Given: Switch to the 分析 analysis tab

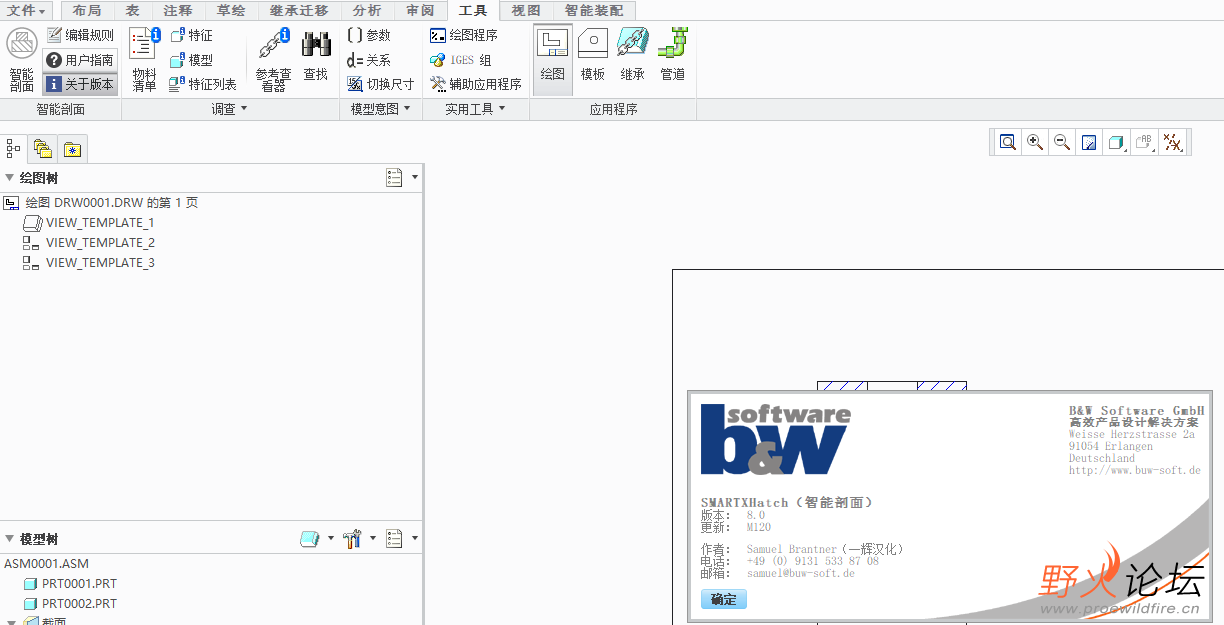Looking at the screenshot, I should [x=367, y=10].
